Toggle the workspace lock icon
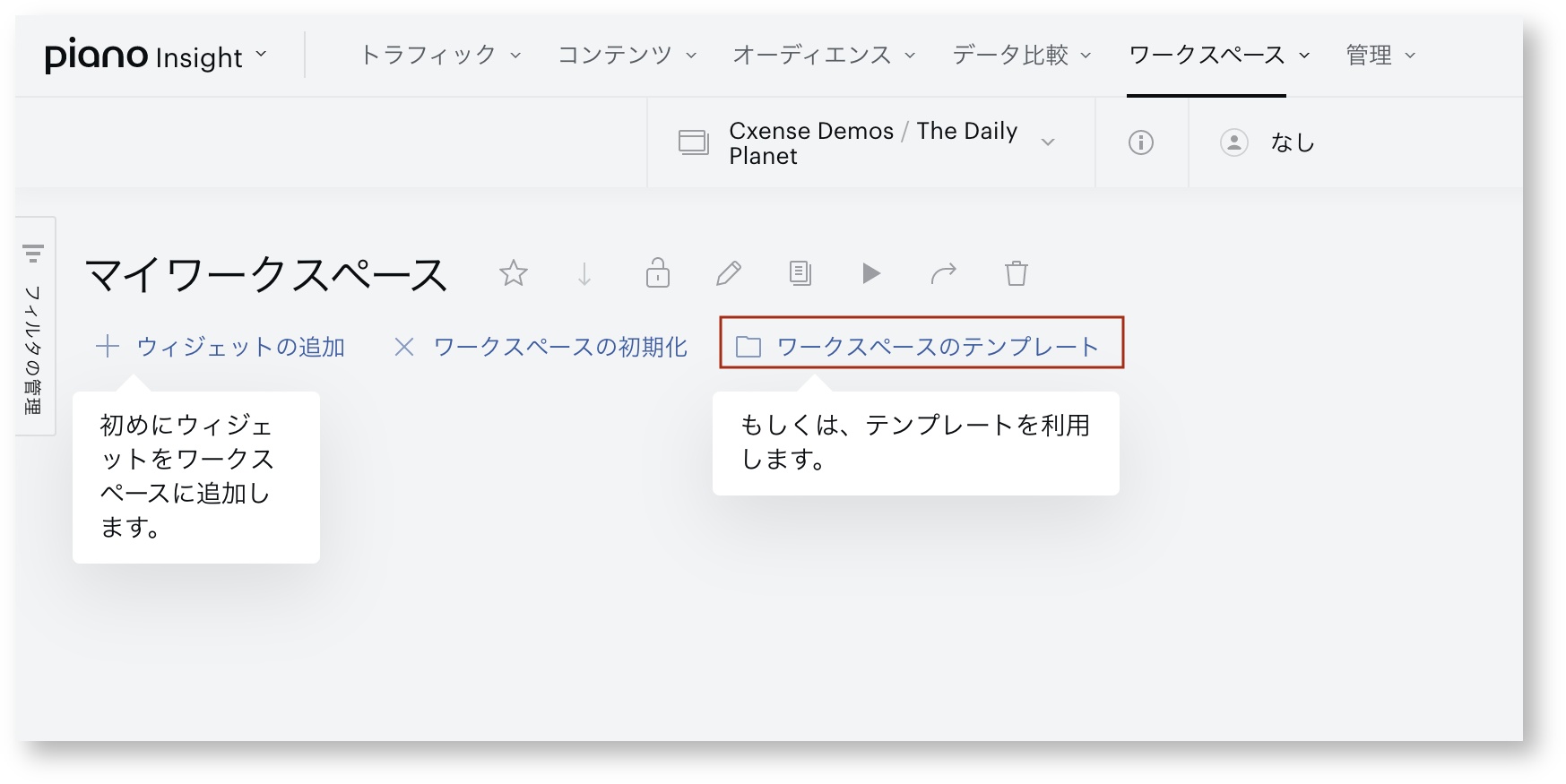Screen dimensions: 1566x784 coord(658,272)
